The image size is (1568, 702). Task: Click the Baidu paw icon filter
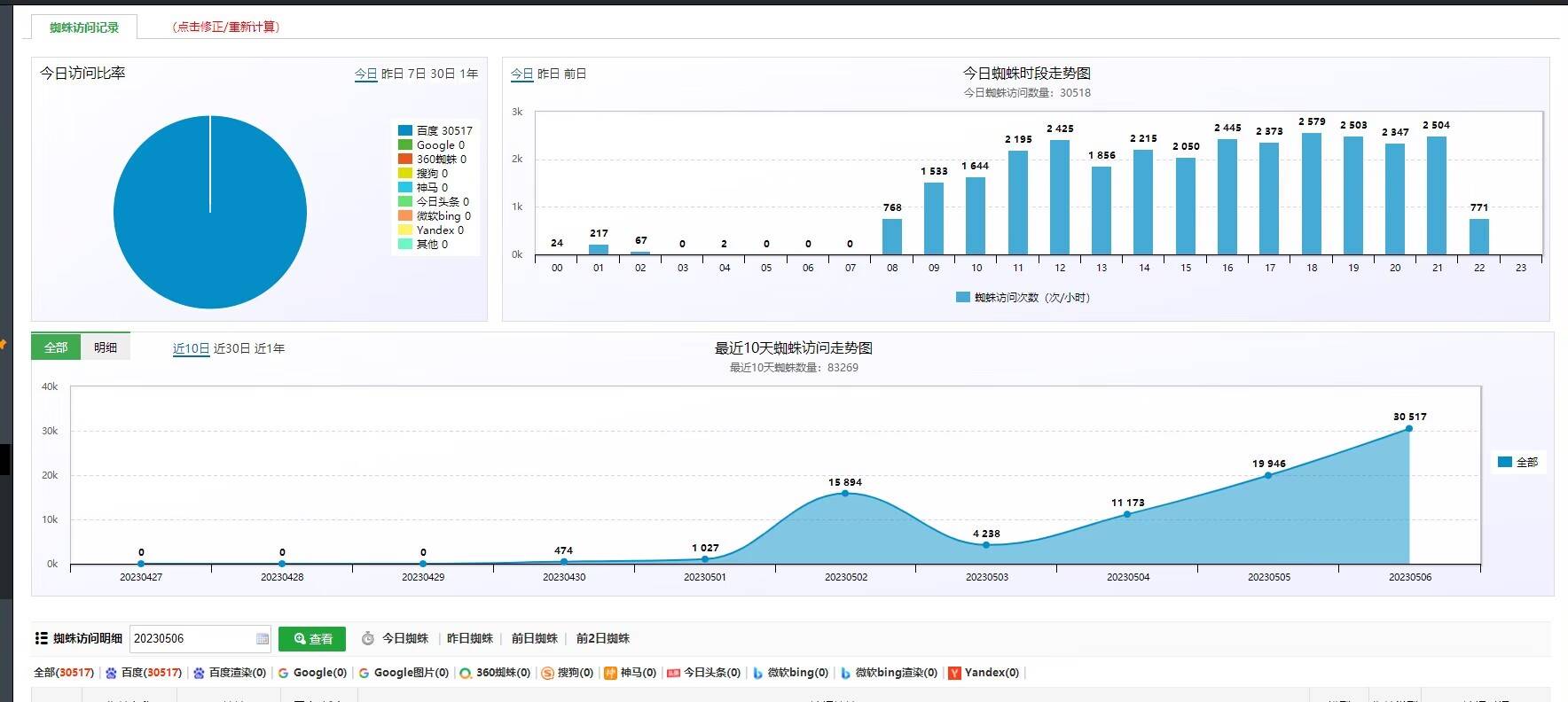111,673
